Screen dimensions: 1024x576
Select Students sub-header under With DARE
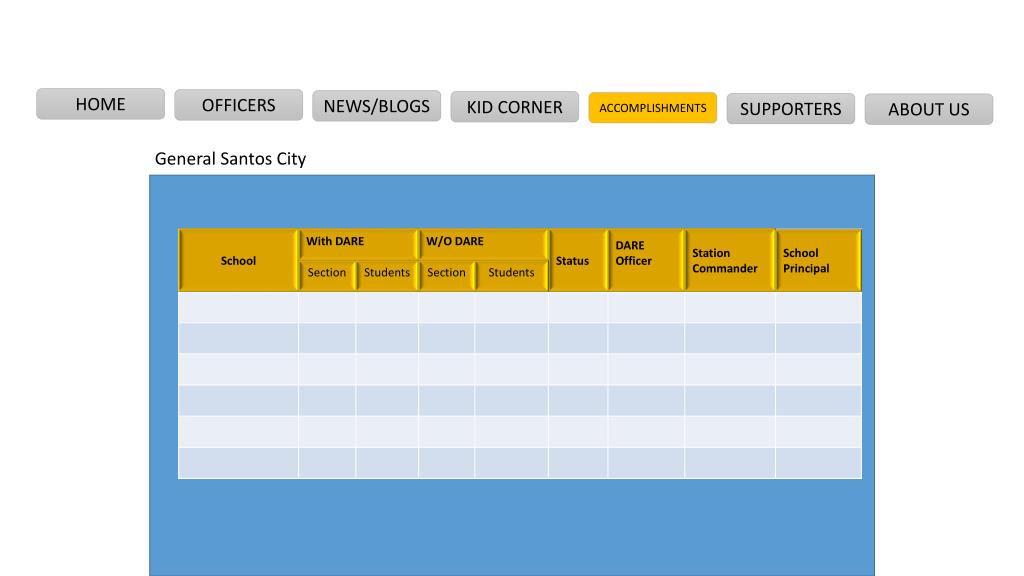[x=387, y=275]
